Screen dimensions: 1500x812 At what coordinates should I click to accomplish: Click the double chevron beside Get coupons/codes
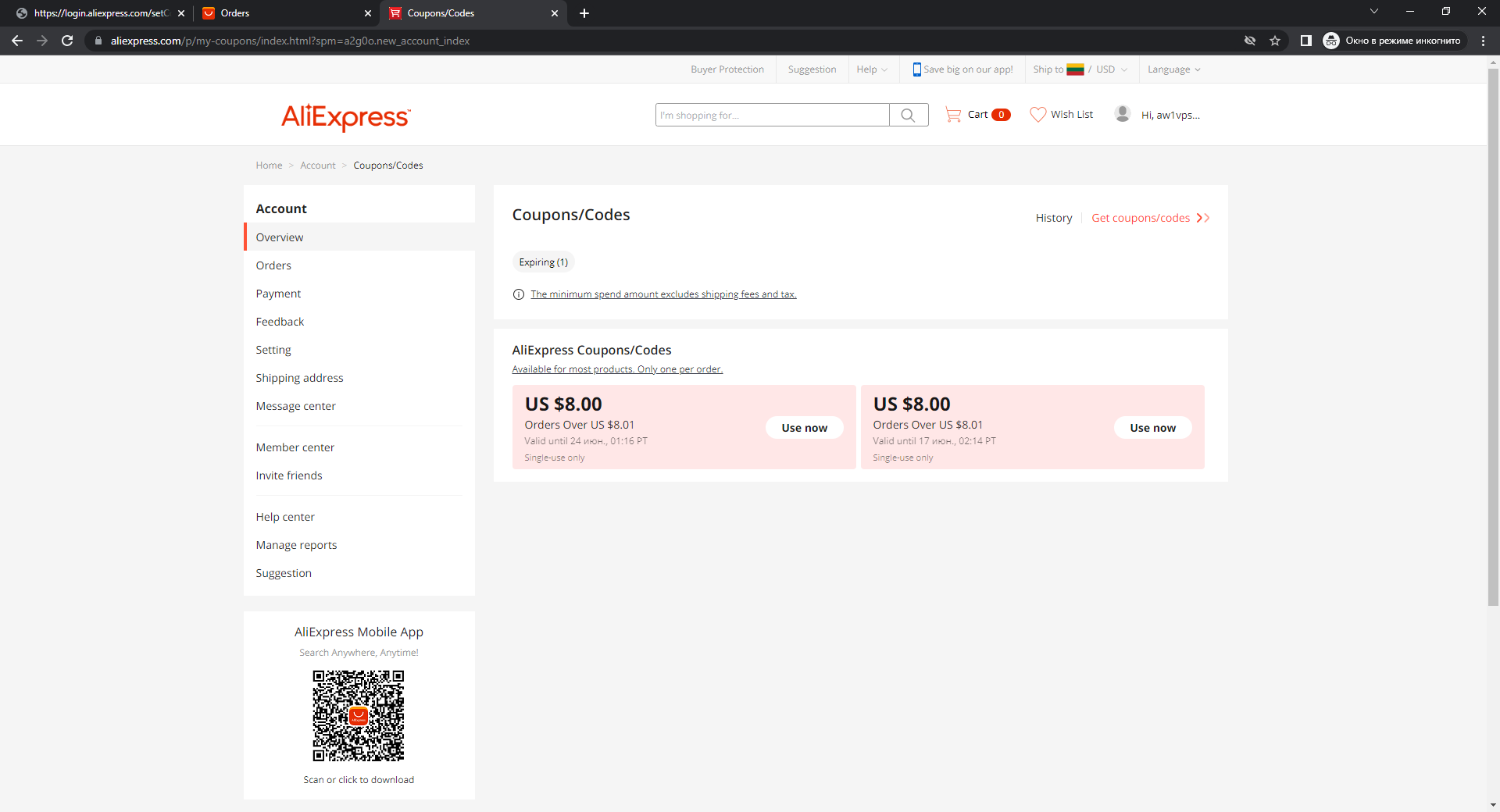(x=1203, y=218)
